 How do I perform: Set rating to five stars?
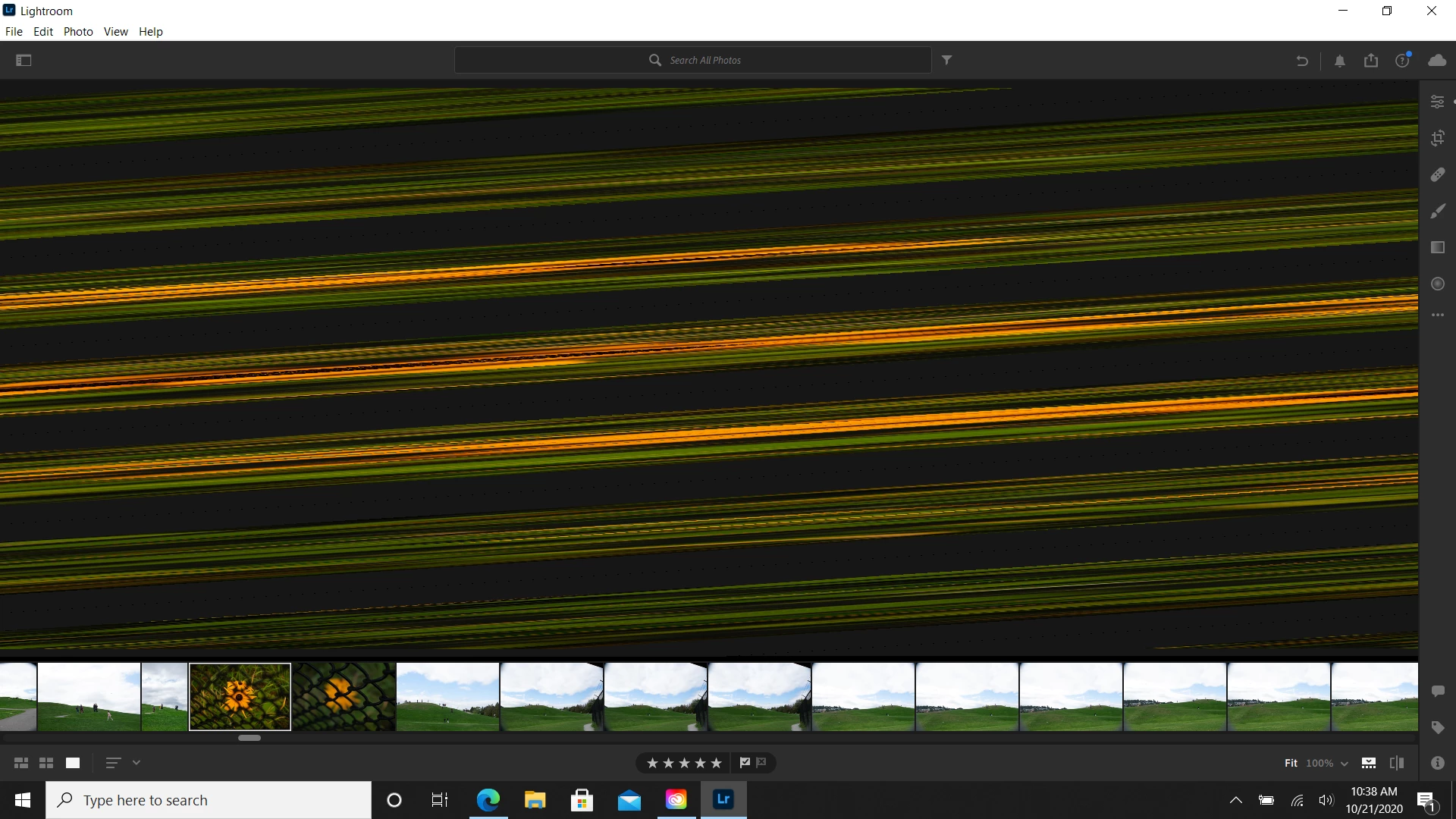pyautogui.click(x=716, y=763)
